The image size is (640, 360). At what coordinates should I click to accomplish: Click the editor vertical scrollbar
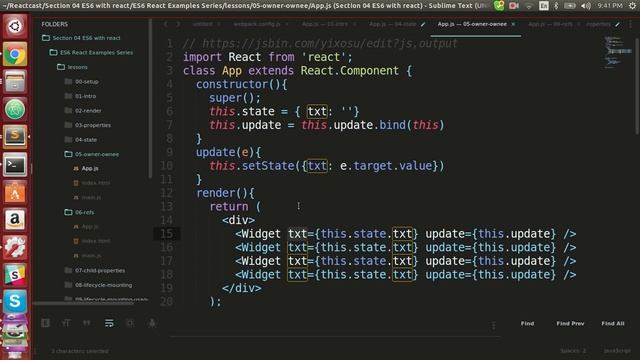point(637,86)
